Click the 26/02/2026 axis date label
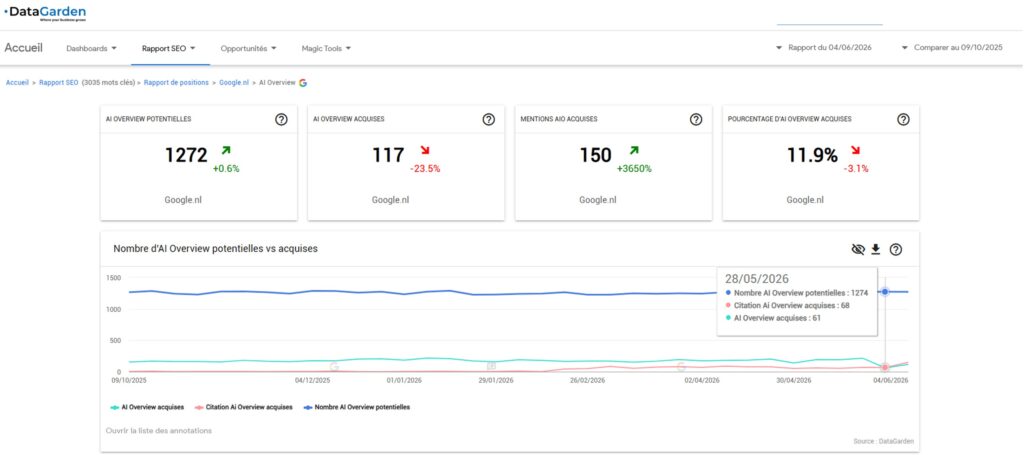This screenshot has width=1024, height=455. tap(587, 380)
